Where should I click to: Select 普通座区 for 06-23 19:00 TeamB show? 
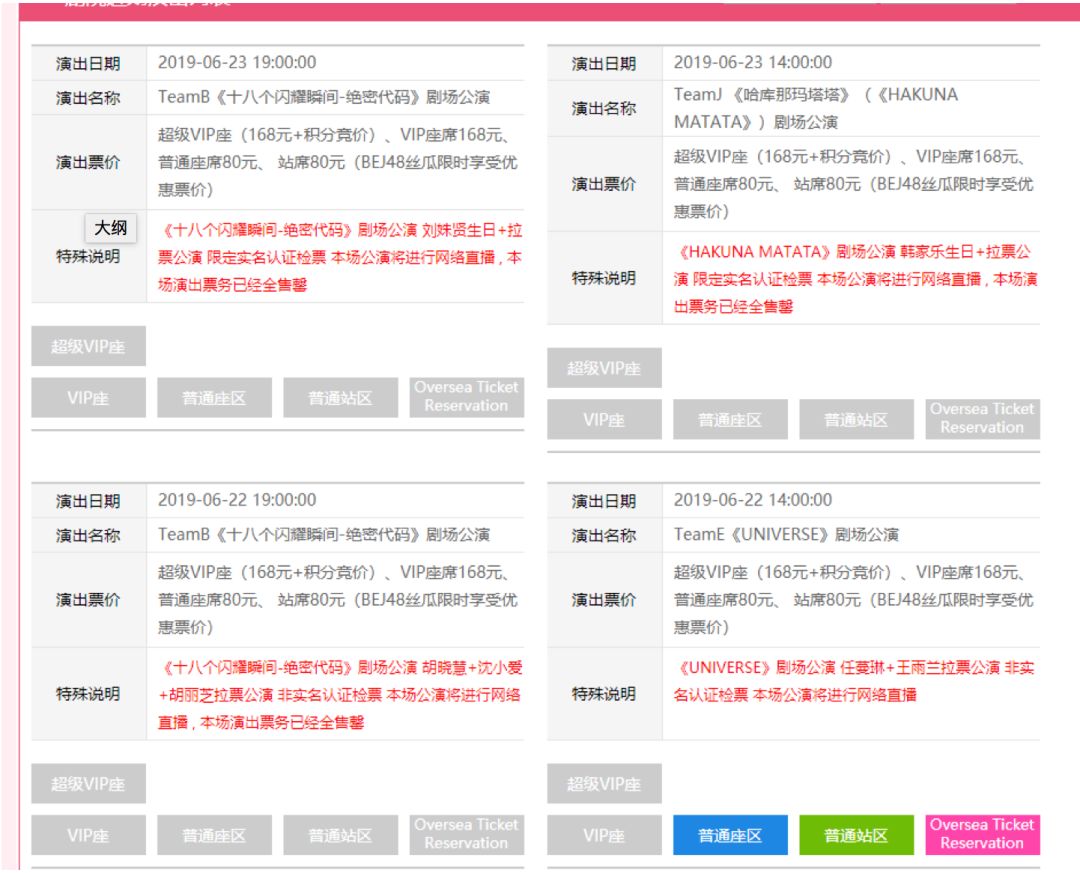[214, 398]
